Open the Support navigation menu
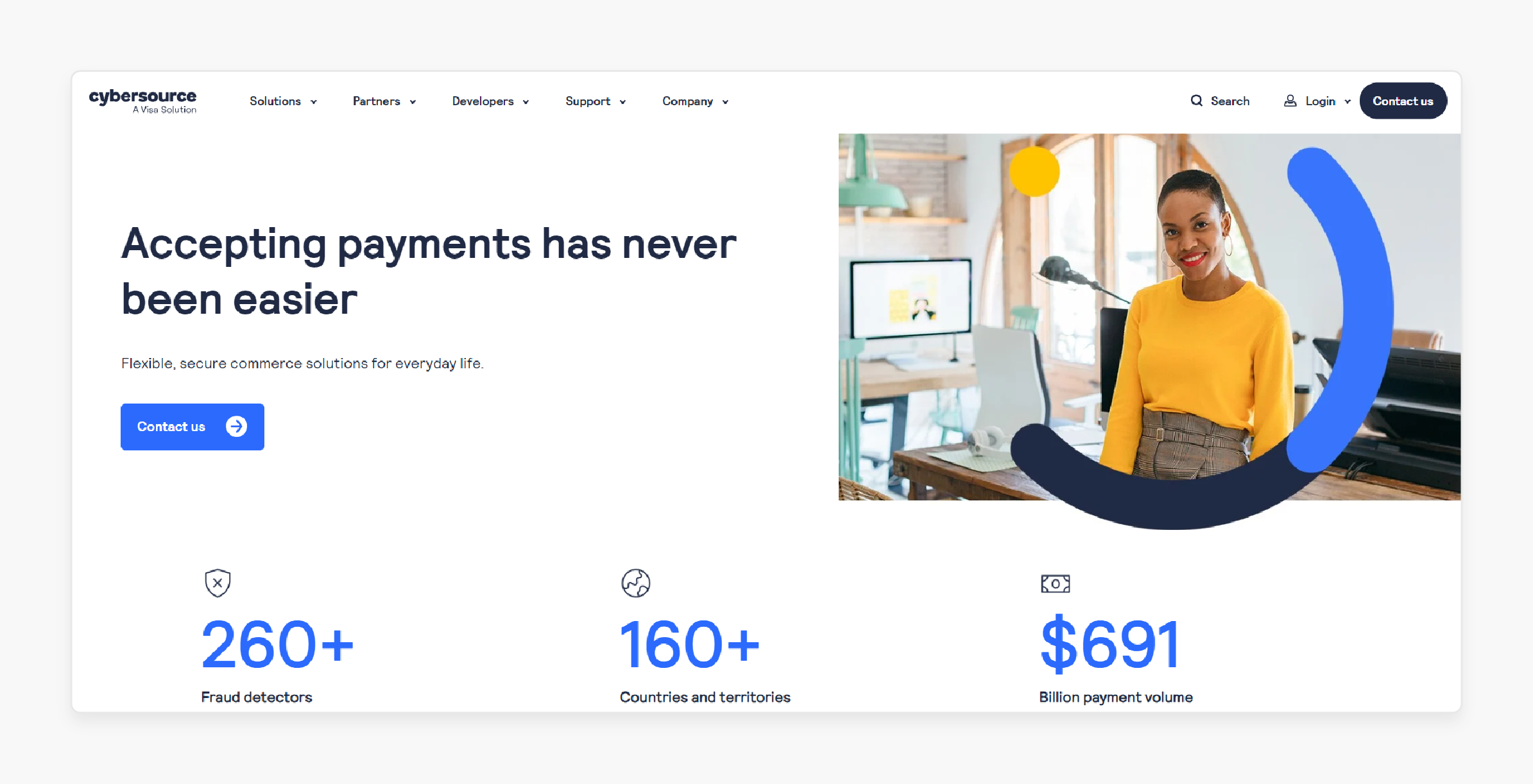Screen dimensions: 1533x784 (x=596, y=100)
